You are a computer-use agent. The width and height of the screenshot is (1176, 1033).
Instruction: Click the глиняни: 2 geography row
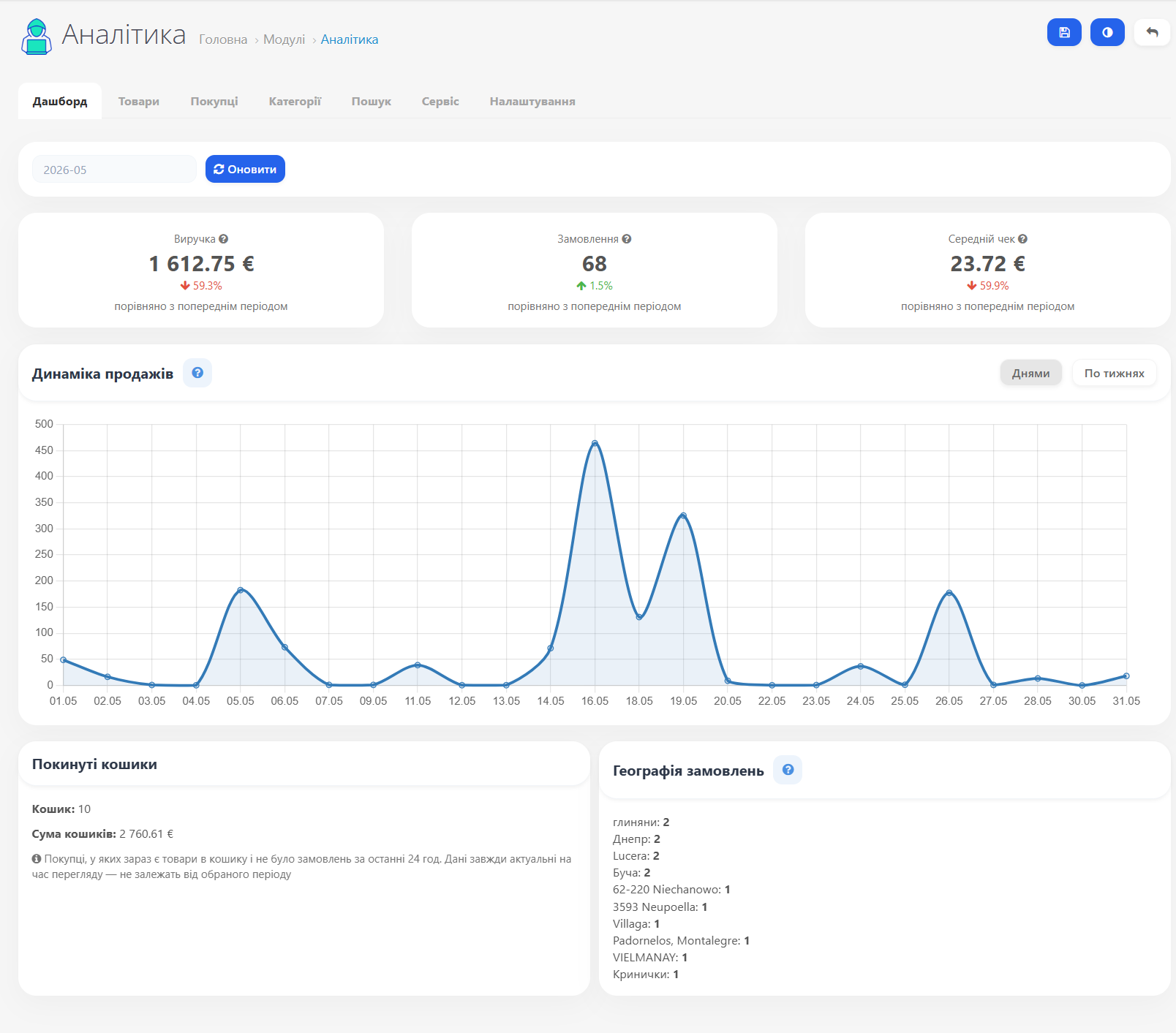coord(641,822)
